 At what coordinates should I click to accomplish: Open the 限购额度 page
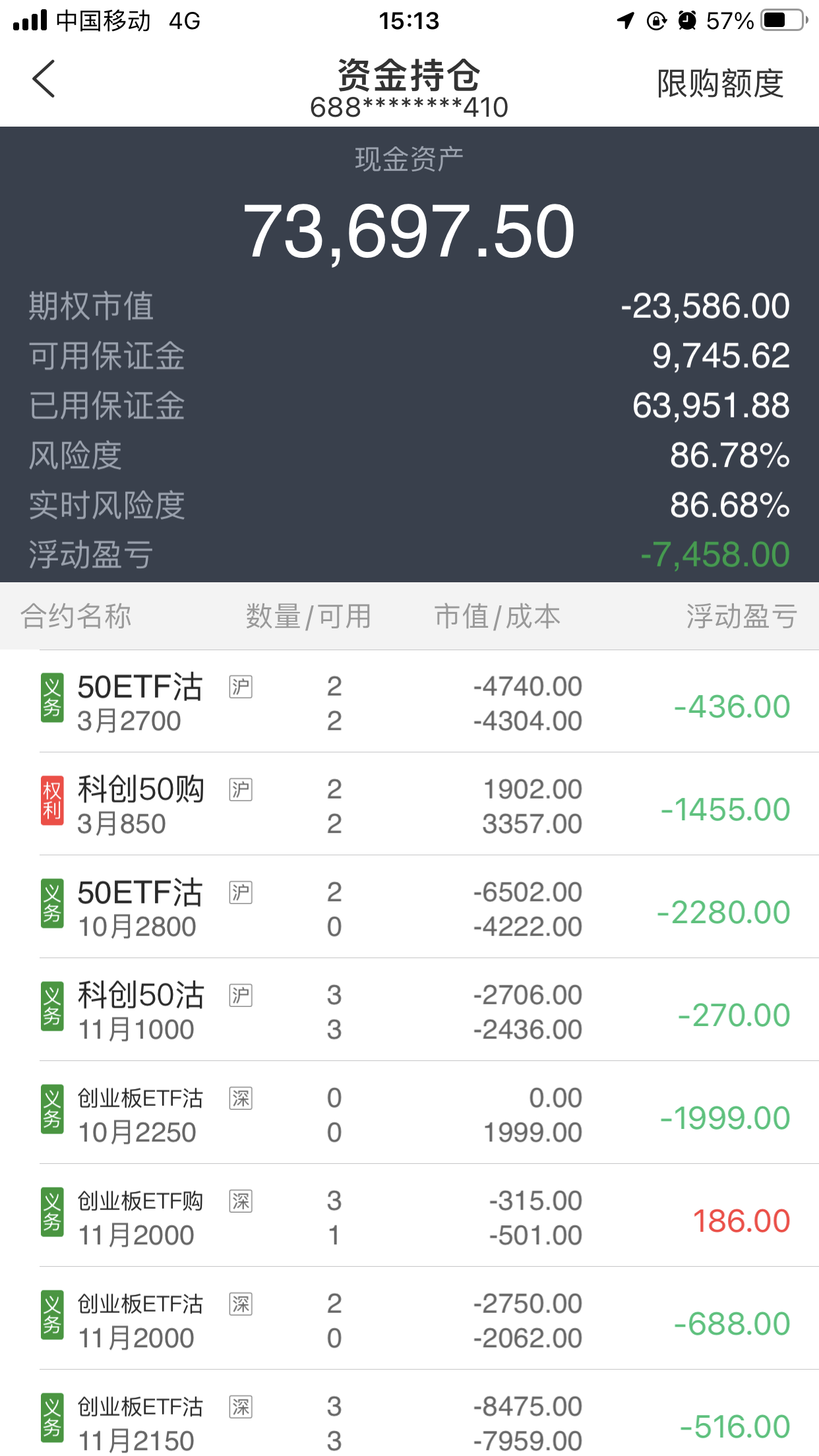pyautogui.click(x=720, y=84)
